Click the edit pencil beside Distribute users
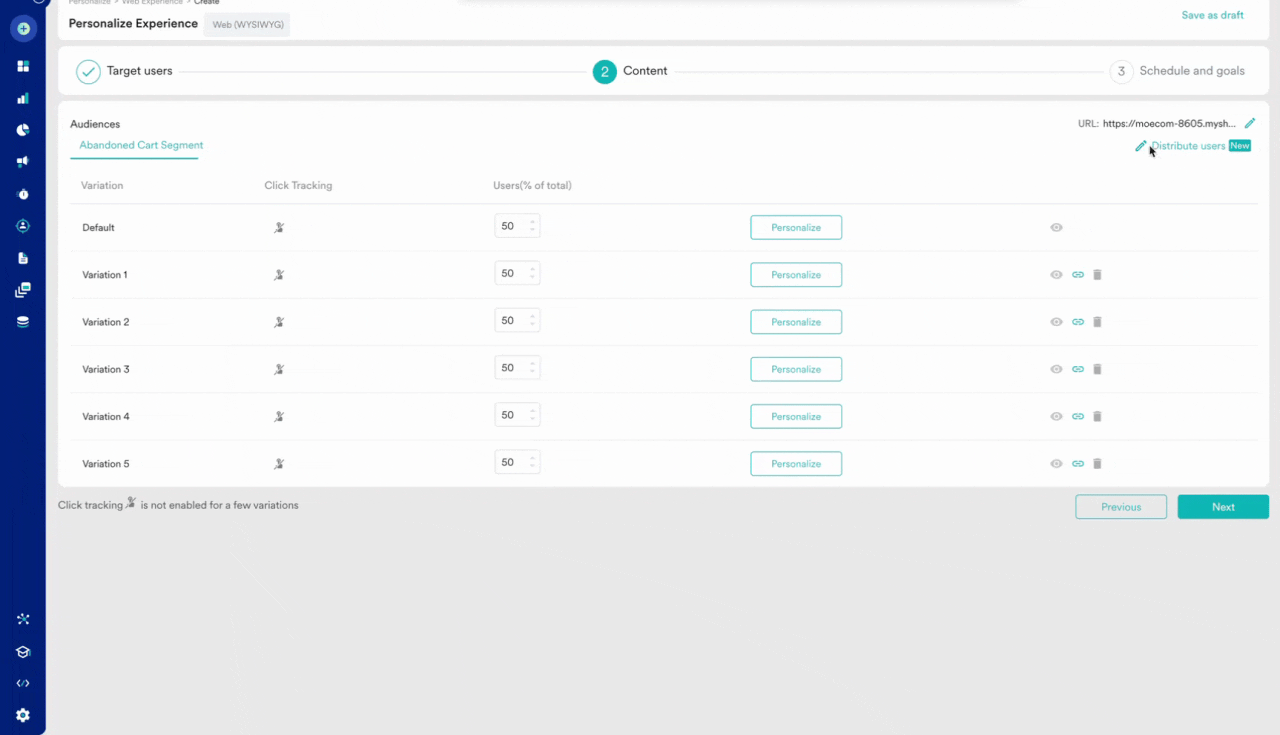The image size is (1280, 735). pyautogui.click(x=1141, y=146)
